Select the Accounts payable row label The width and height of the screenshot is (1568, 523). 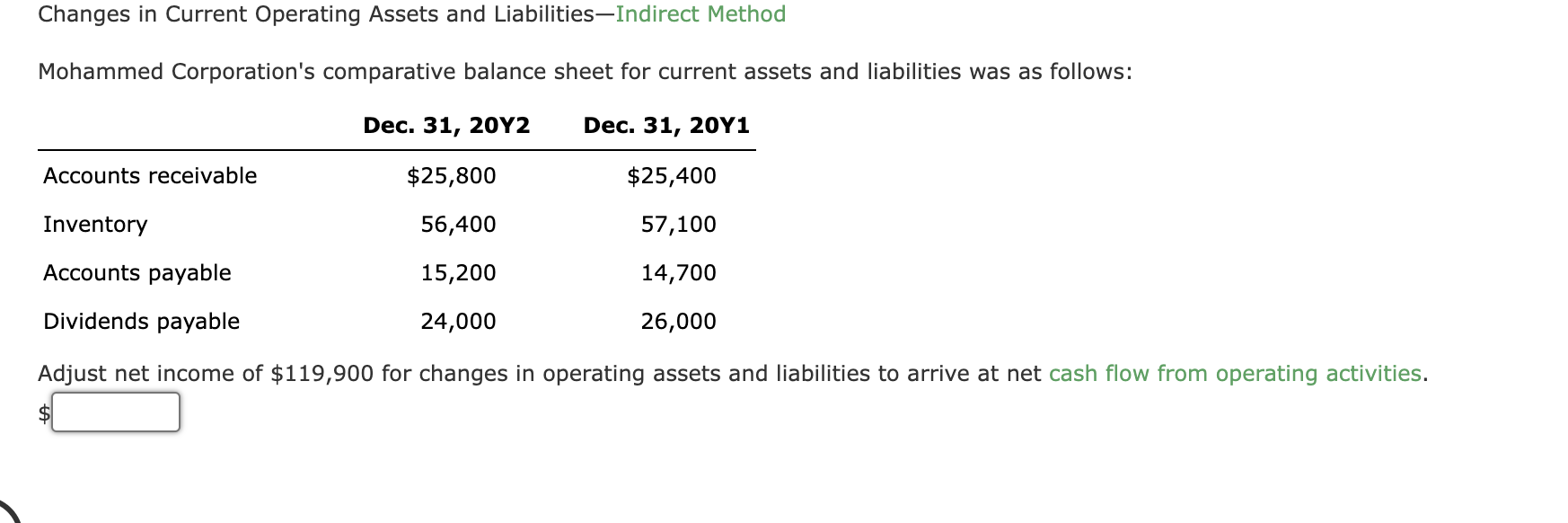137,272
